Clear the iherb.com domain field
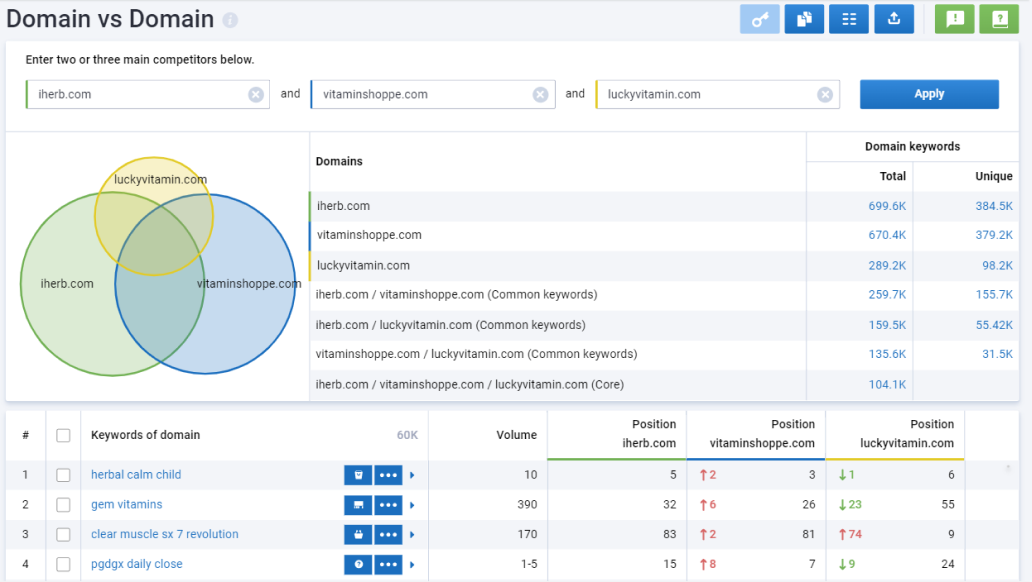The height and width of the screenshot is (582, 1032). click(x=256, y=95)
